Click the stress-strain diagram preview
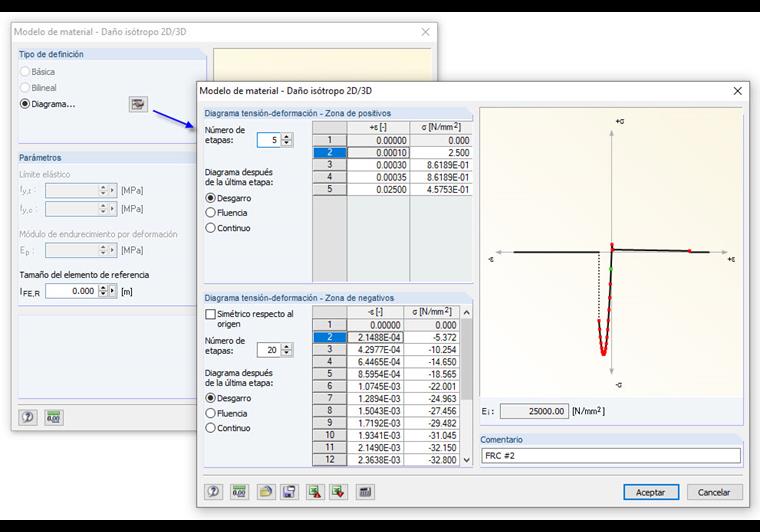 coord(611,252)
